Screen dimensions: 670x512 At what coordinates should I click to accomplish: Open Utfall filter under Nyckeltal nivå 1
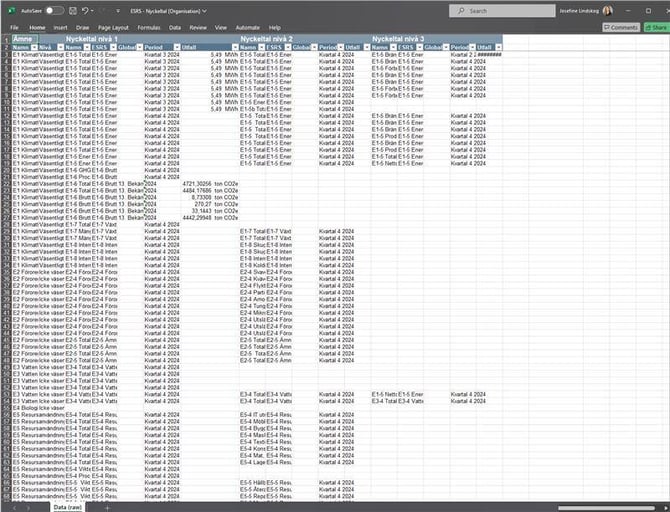click(235, 47)
